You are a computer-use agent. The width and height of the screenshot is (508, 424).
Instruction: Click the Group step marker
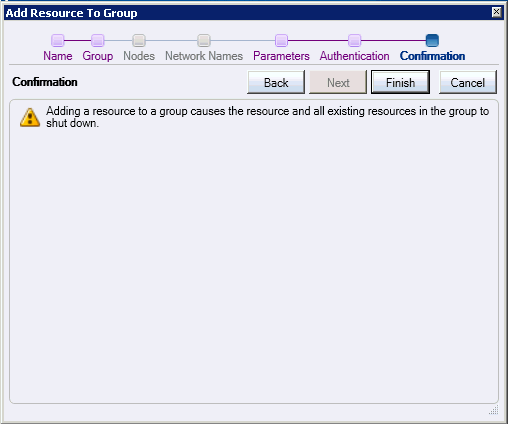[x=98, y=40]
